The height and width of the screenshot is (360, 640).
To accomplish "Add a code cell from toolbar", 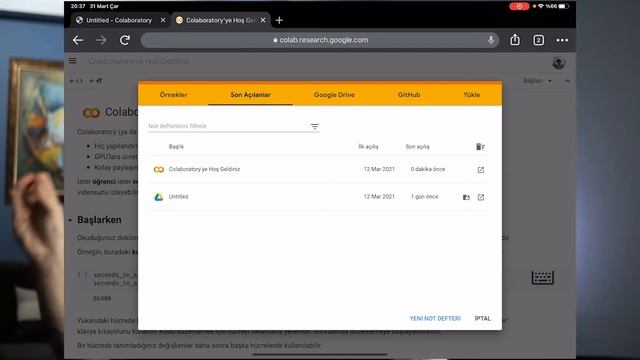I will tap(76, 81).
